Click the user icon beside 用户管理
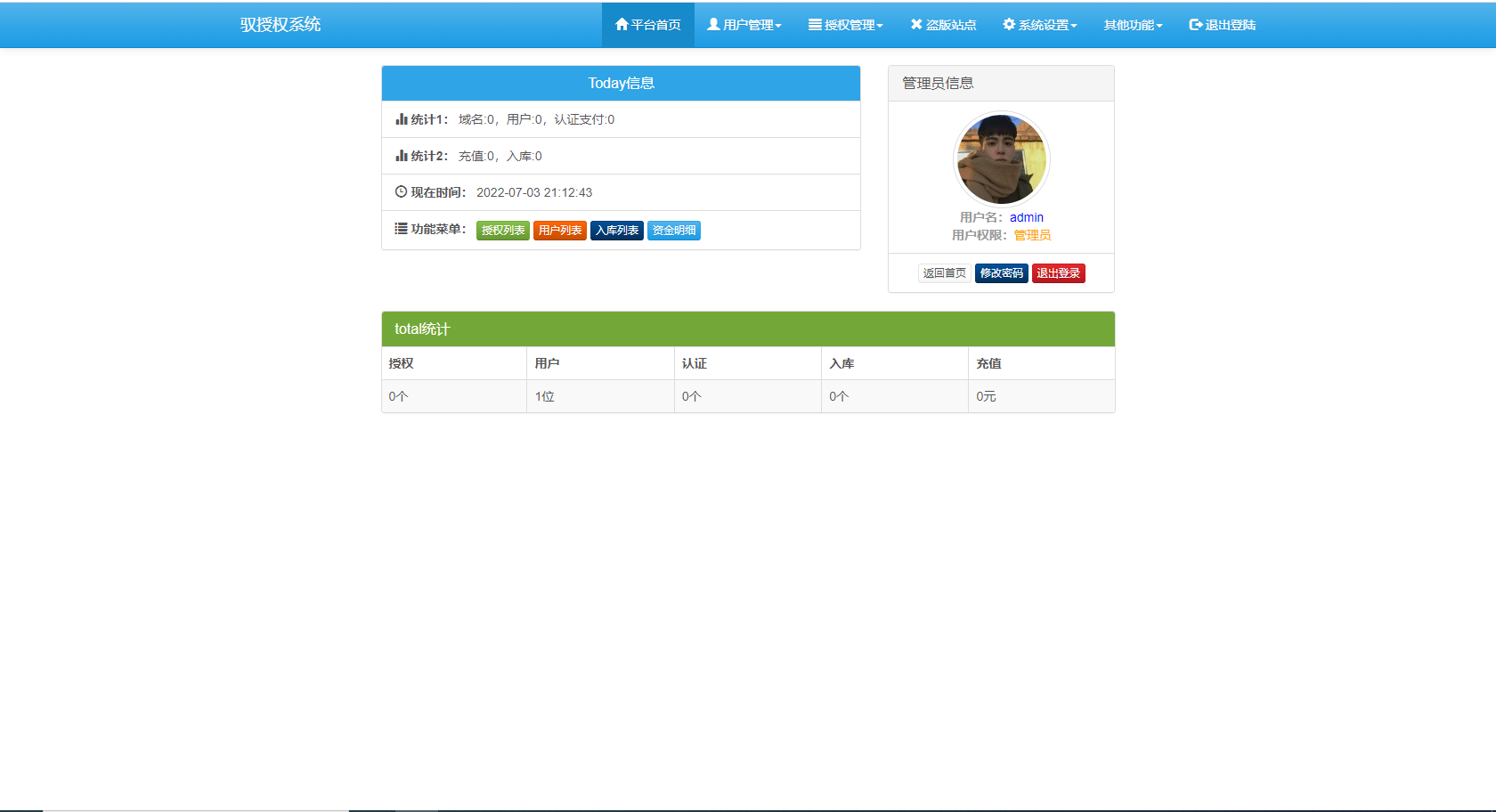Screen dimensions: 1496x812 tap(713, 25)
